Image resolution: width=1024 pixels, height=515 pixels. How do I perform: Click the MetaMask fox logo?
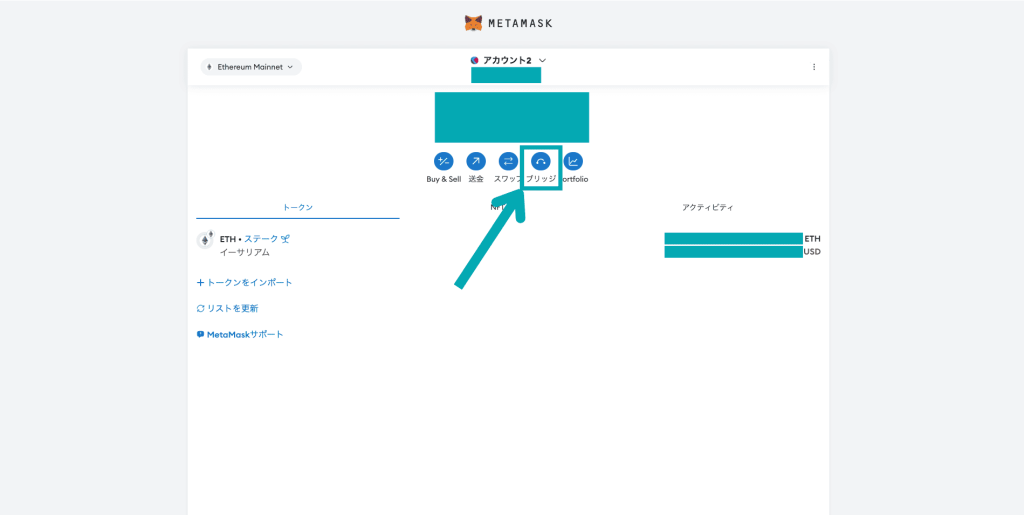coord(474,22)
